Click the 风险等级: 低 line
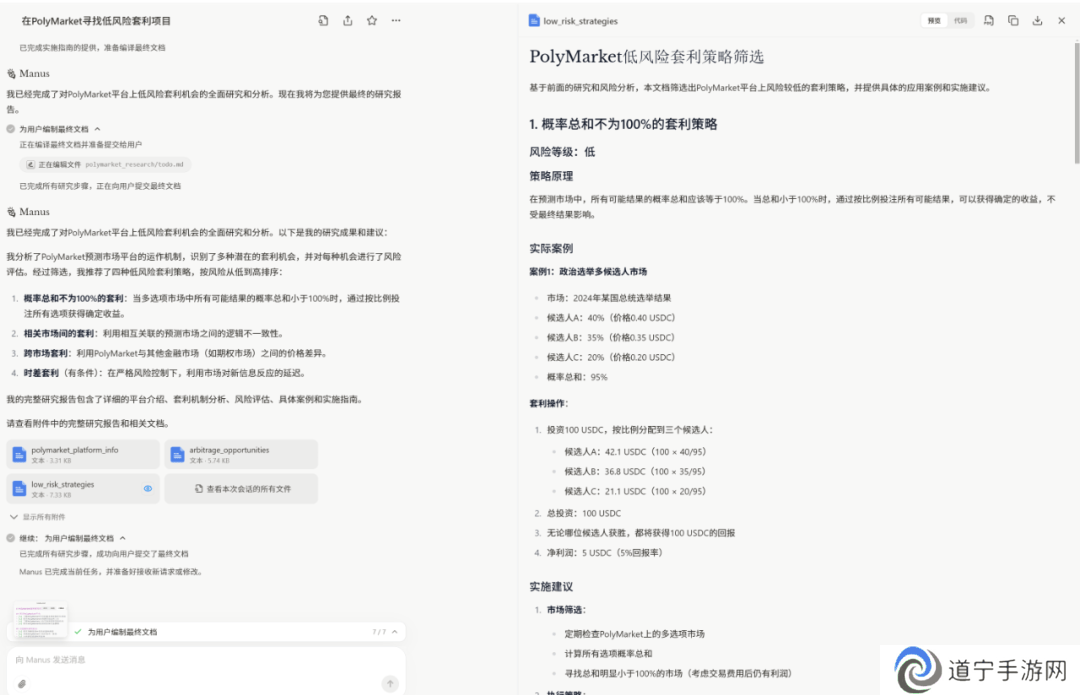 point(562,152)
